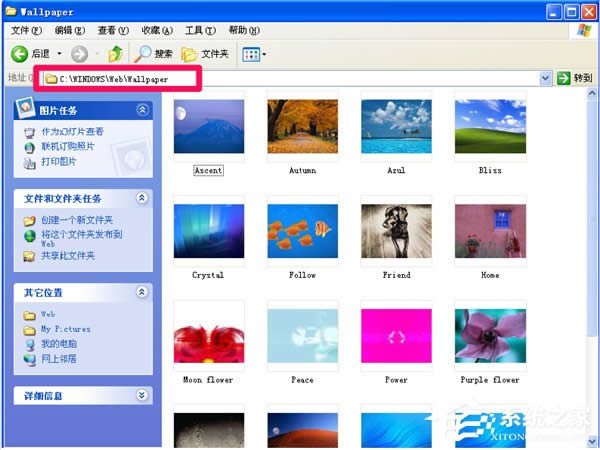Viewport: 600px width, 450px height.
Task: Select the Follow fish wallpaper thumbnail
Action: [x=301, y=231]
